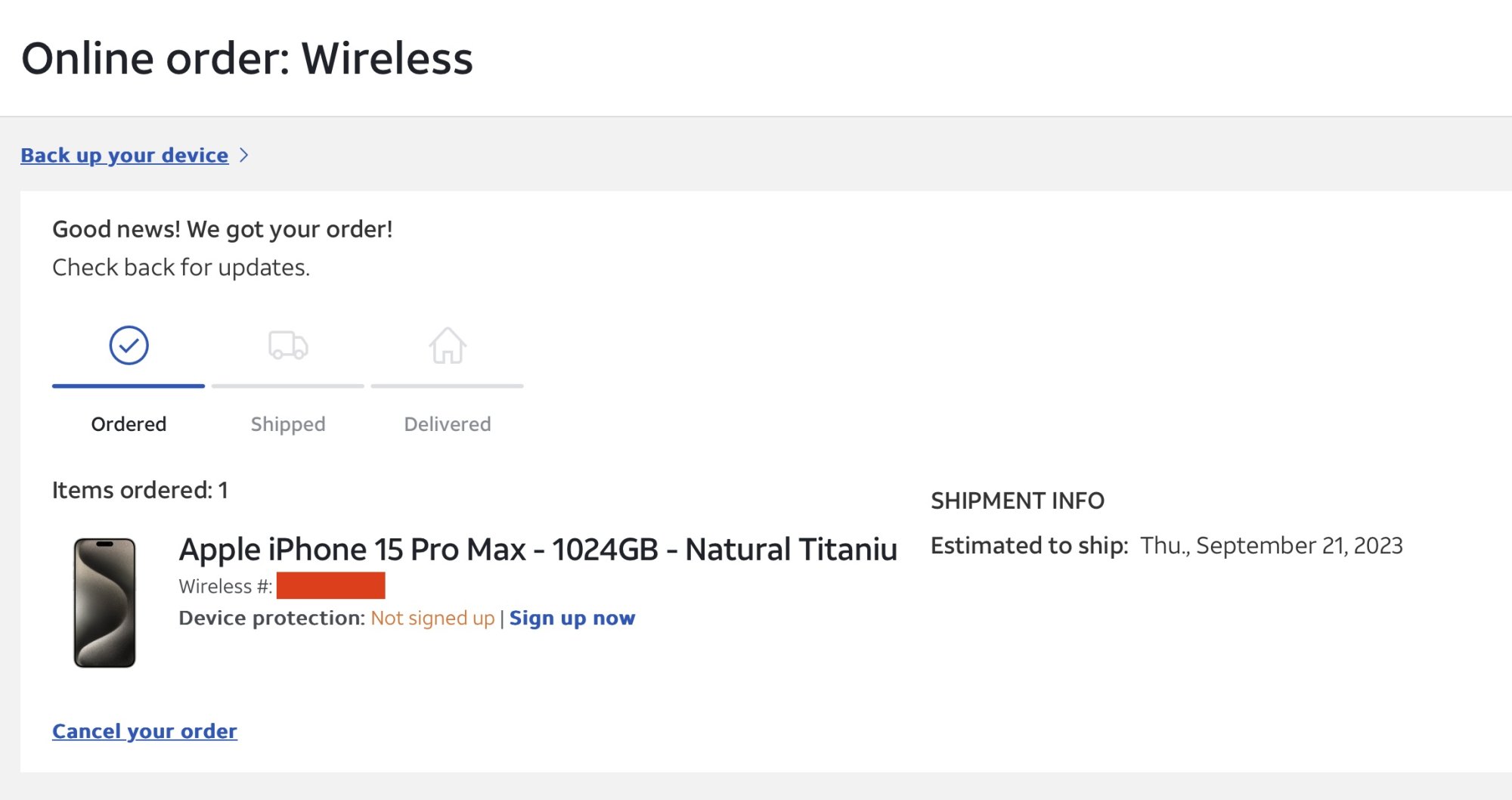
Task: Select the Ordered step label
Action: point(129,424)
